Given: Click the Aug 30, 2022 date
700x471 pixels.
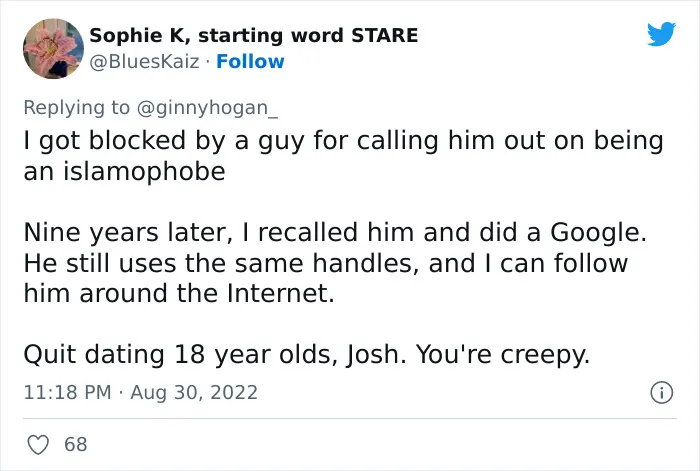Looking at the screenshot, I should (x=194, y=392).
